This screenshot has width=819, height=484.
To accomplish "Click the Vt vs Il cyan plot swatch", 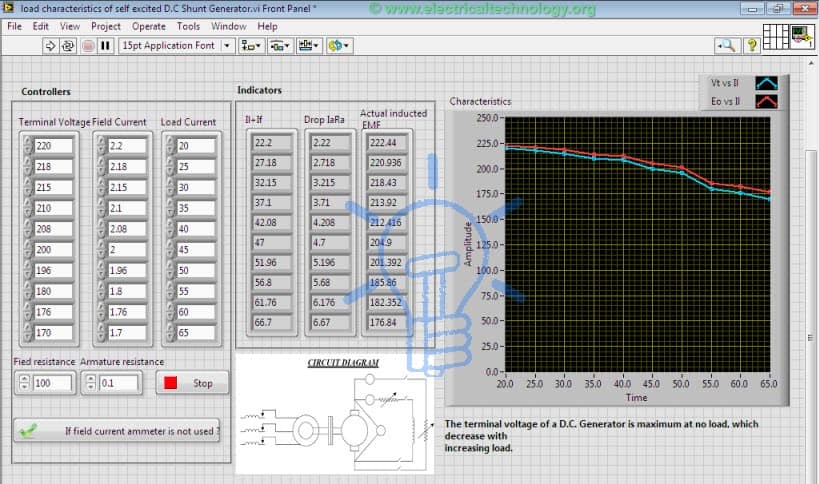I will [766, 83].
